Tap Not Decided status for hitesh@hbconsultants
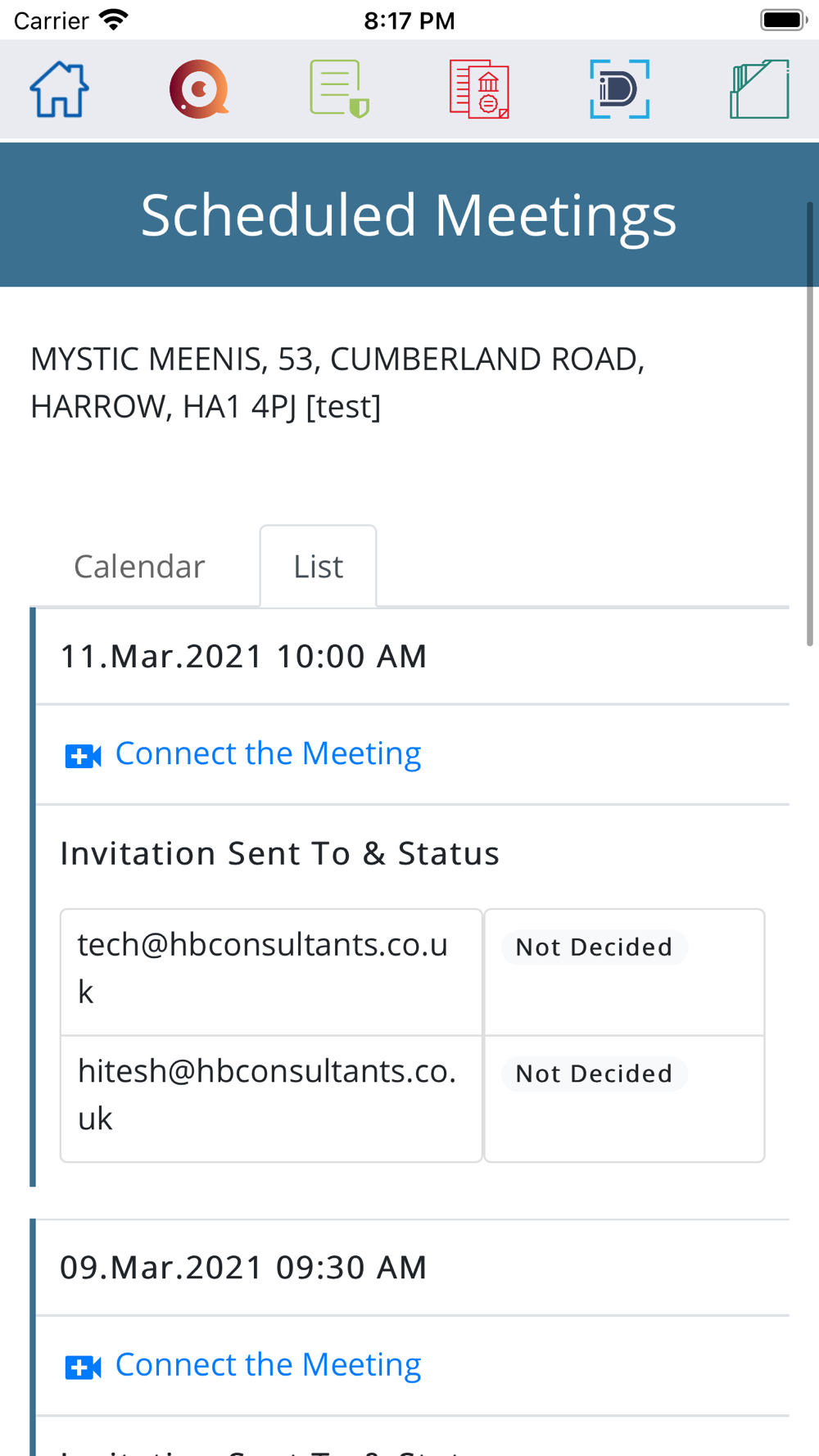Viewport: 819px width, 1456px height. pos(594,1074)
